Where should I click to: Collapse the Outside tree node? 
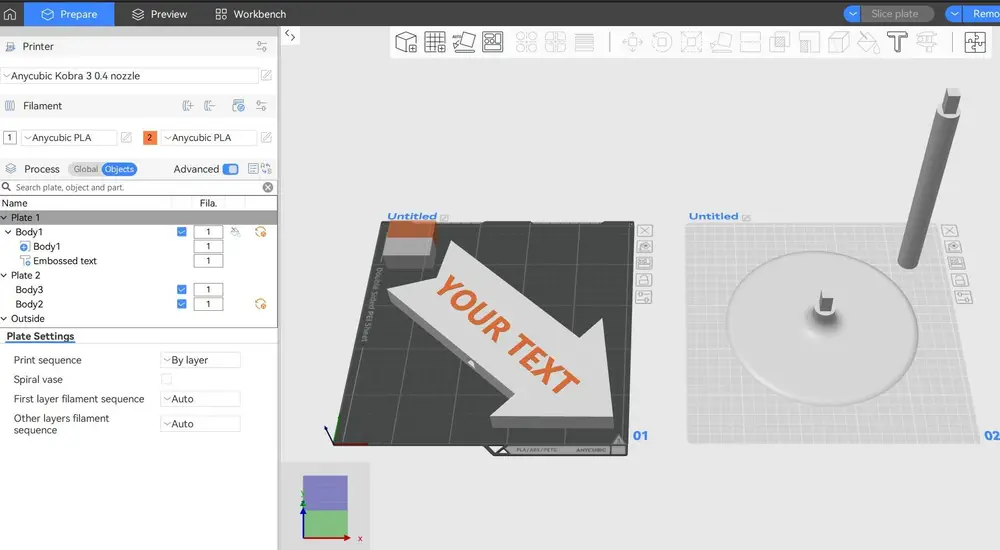pyautogui.click(x=4, y=318)
